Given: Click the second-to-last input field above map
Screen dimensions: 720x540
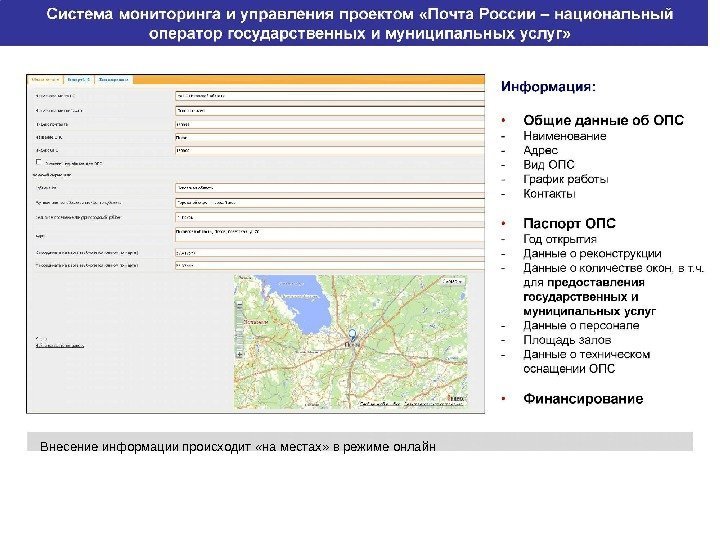Looking at the screenshot, I should click(x=330, y=253).
